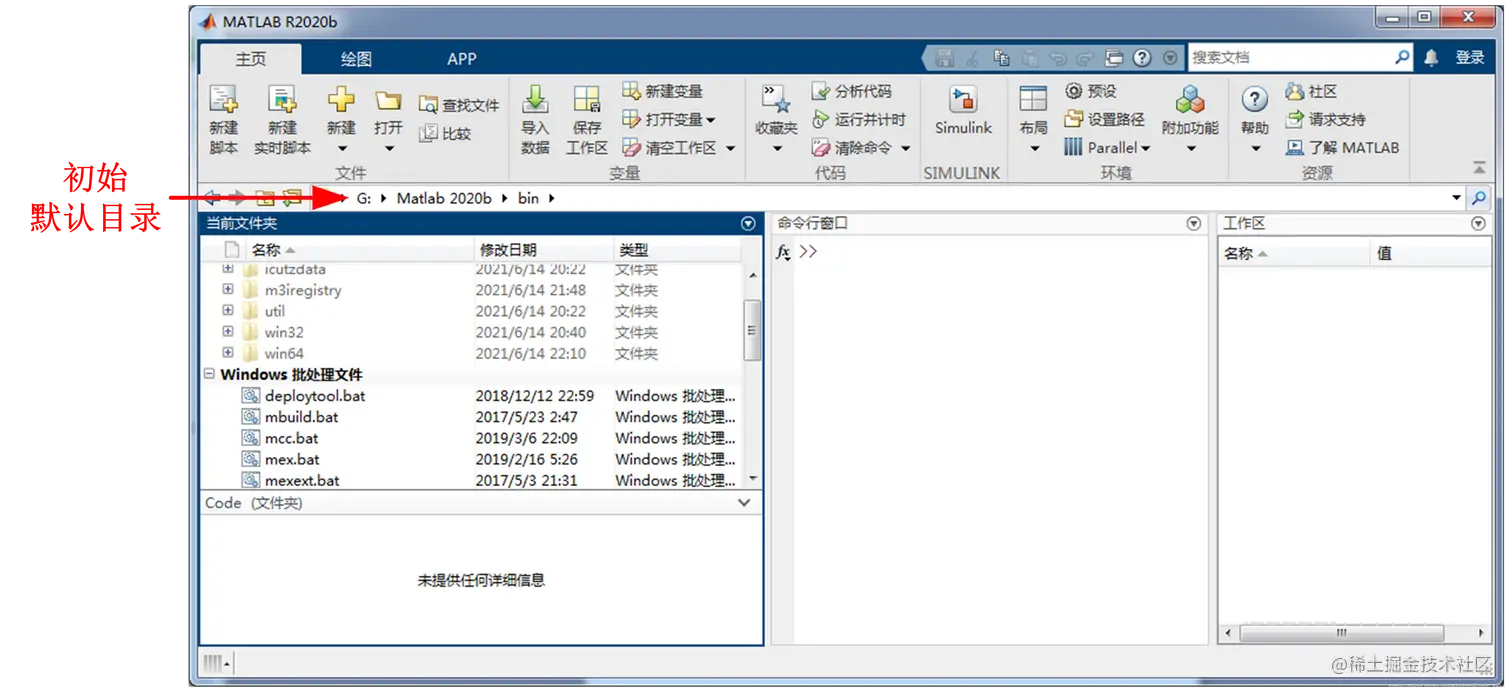Click 查找文件 (Find Files)

click(459, 105)
